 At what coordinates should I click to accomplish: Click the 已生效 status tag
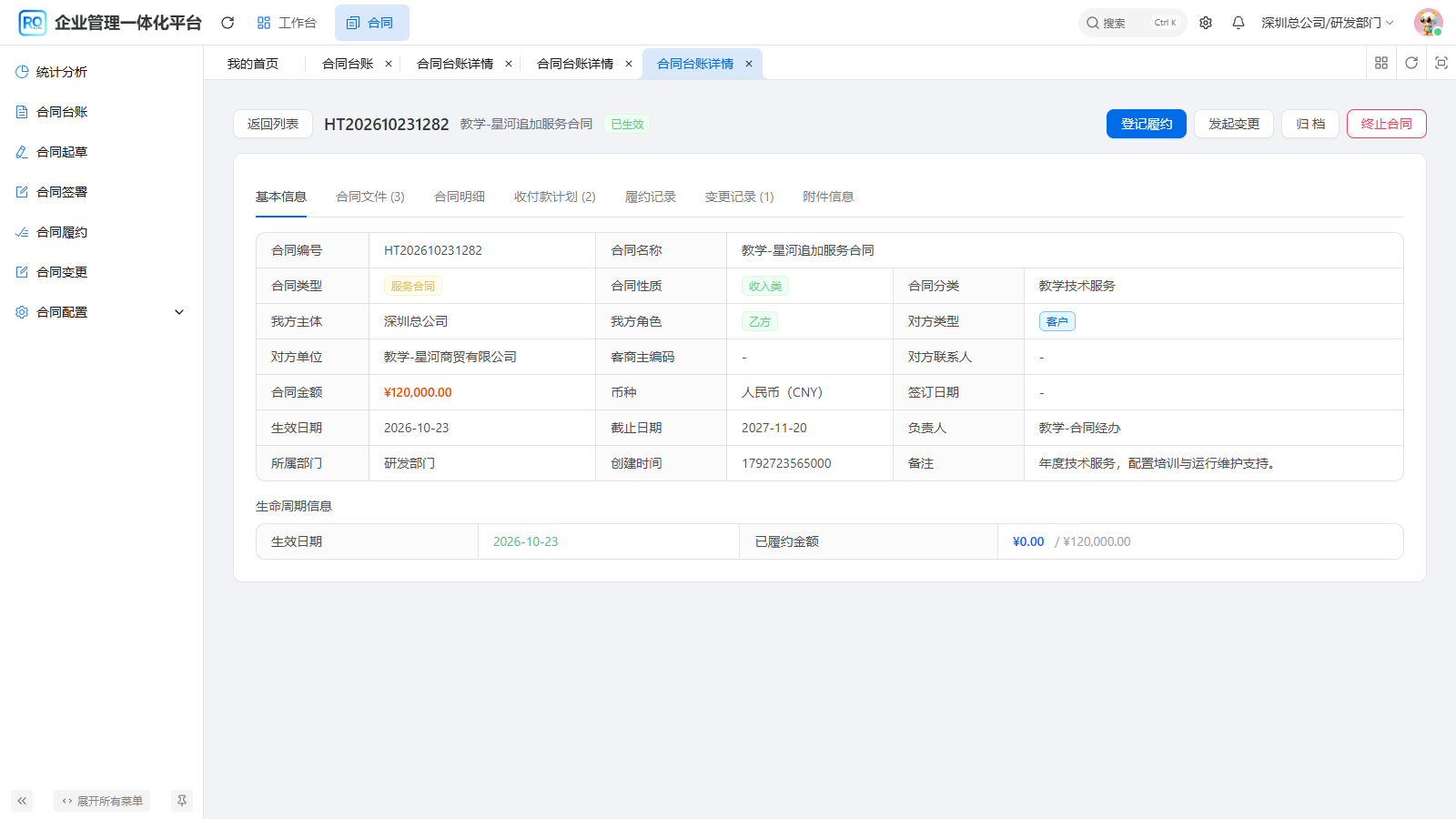click(627, 125)
